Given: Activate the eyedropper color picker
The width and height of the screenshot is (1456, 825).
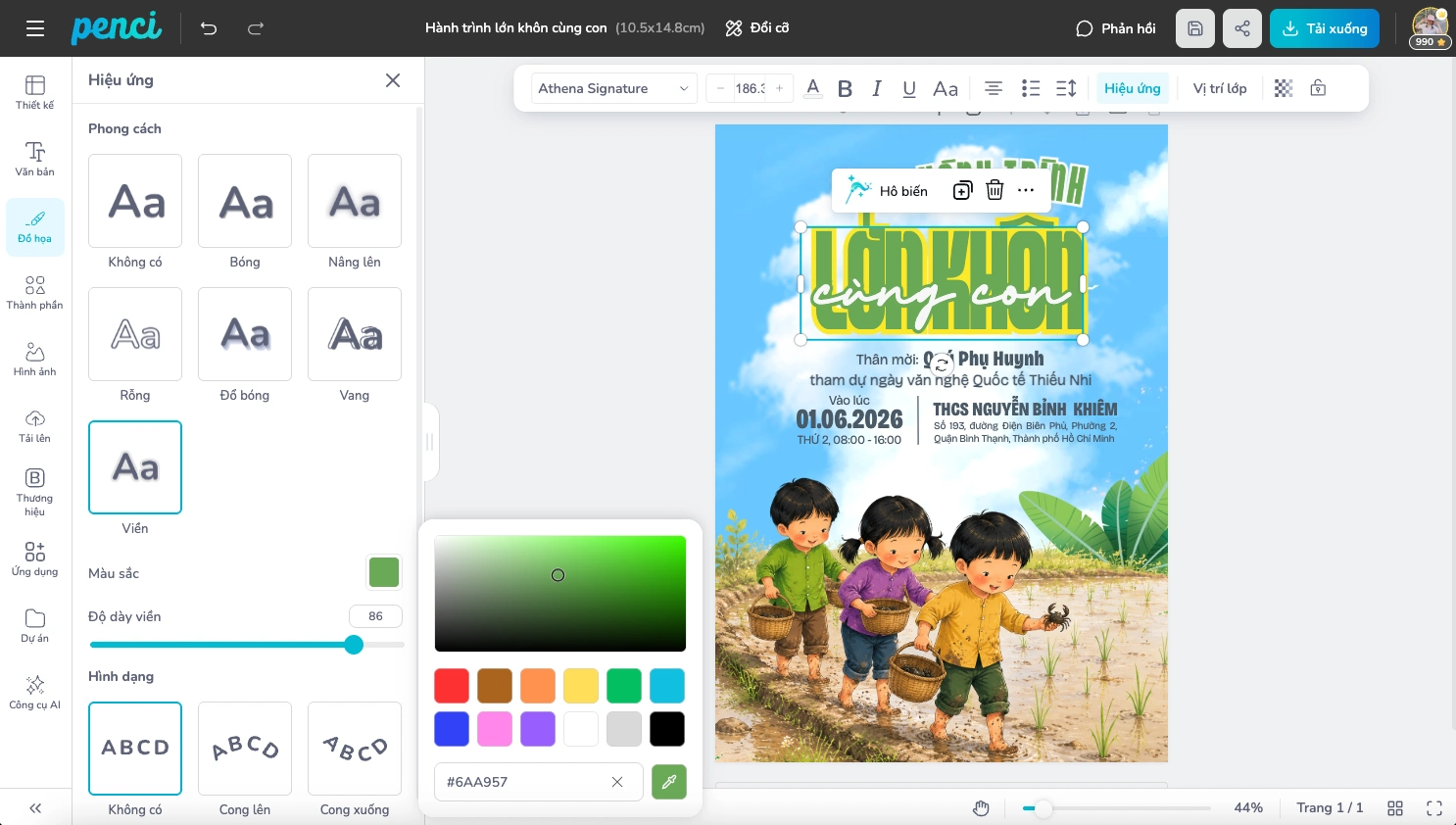Looking at the screenshot, I should click(669, 782).
